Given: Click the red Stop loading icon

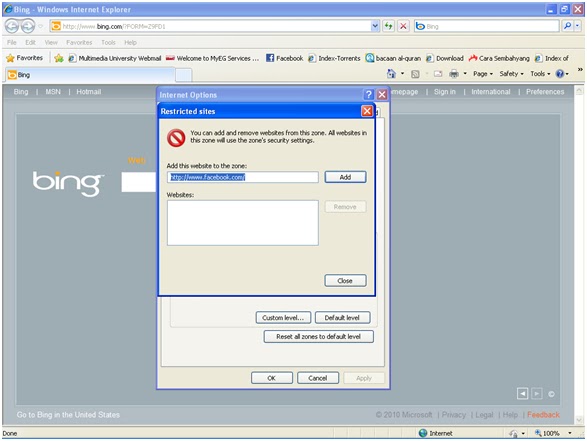Looking at the screenshot, I should 403,26.
